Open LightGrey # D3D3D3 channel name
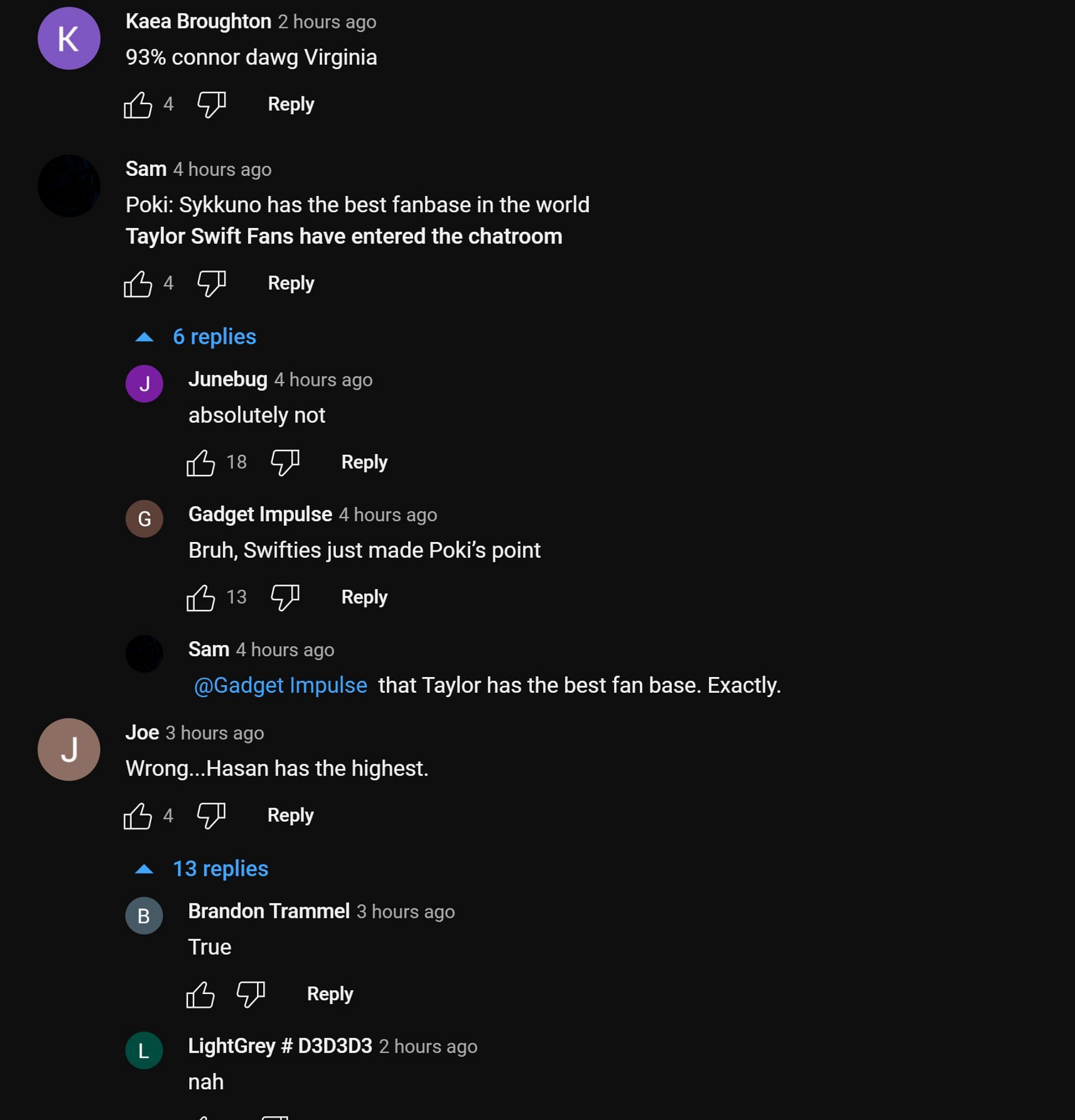1075x1120 pixels. 280,1046
